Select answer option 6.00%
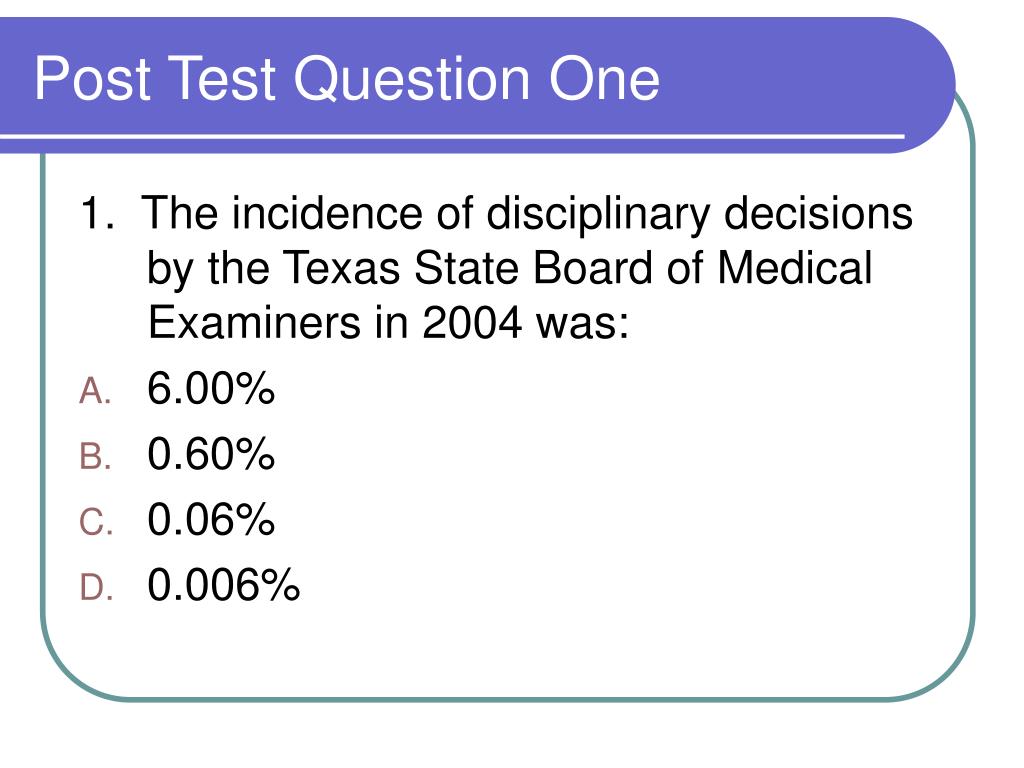1024x768 pixels. click(211, 389)
